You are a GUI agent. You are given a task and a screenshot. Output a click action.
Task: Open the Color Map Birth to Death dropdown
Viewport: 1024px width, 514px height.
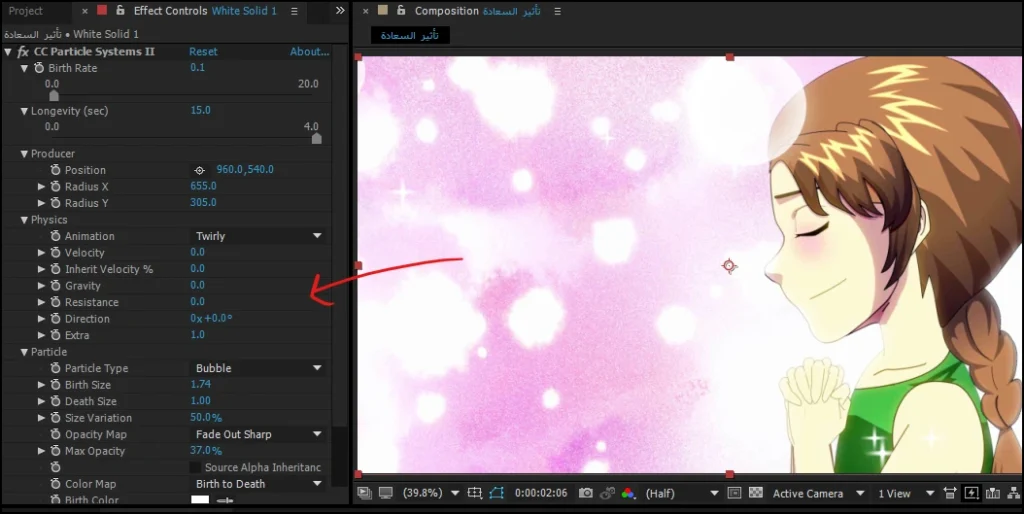(x=258, y=484)
